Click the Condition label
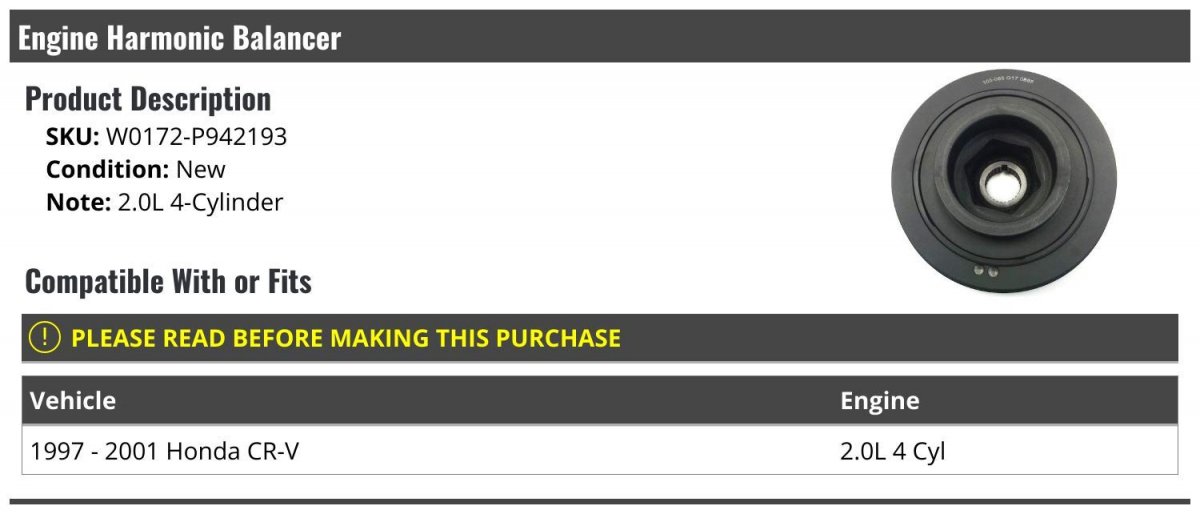Image resolution: width=1200 pixels, height=514 pixels. click(107, 169)
